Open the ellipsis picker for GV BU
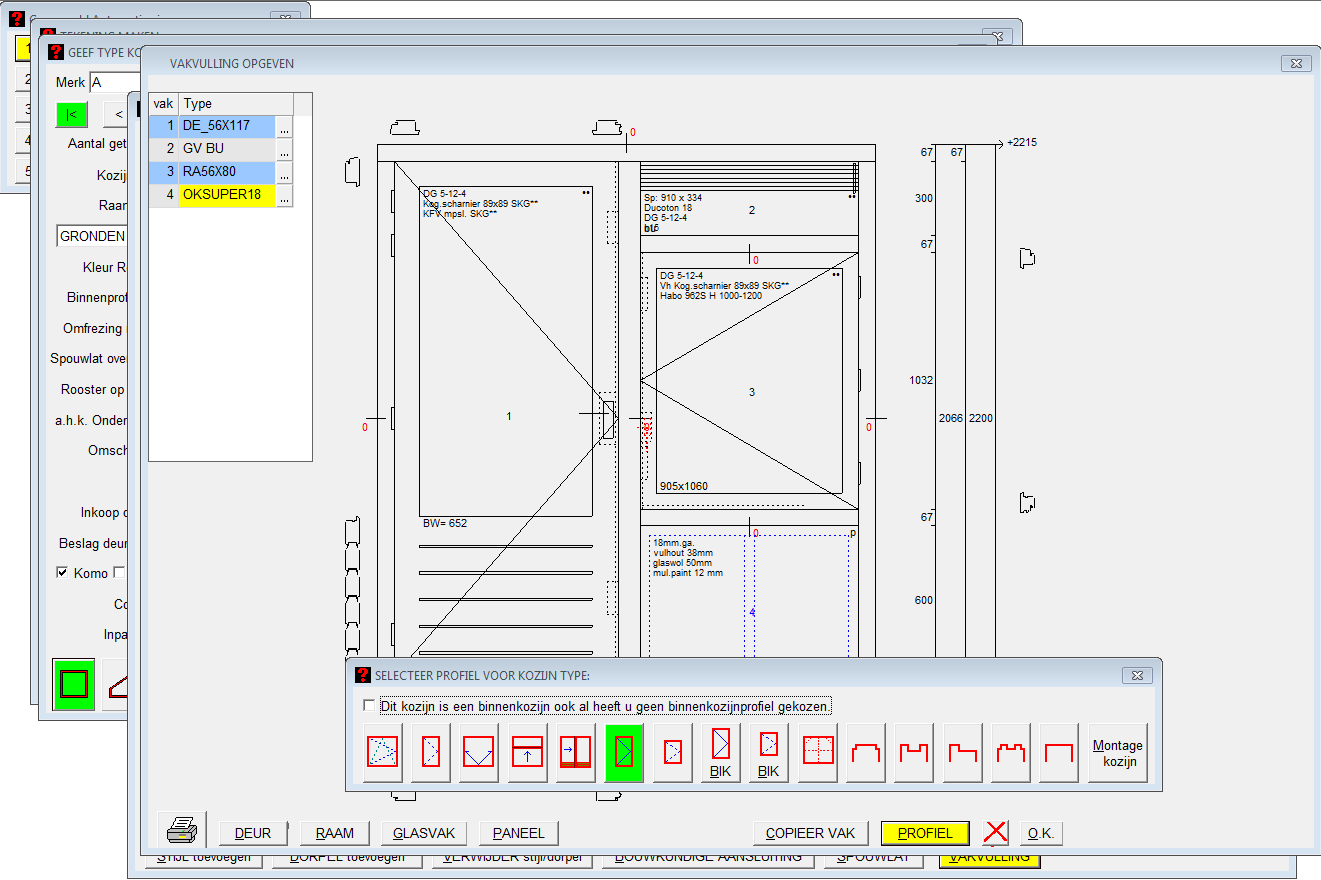This screenshot has height=880, width=1321. (284, 150)
